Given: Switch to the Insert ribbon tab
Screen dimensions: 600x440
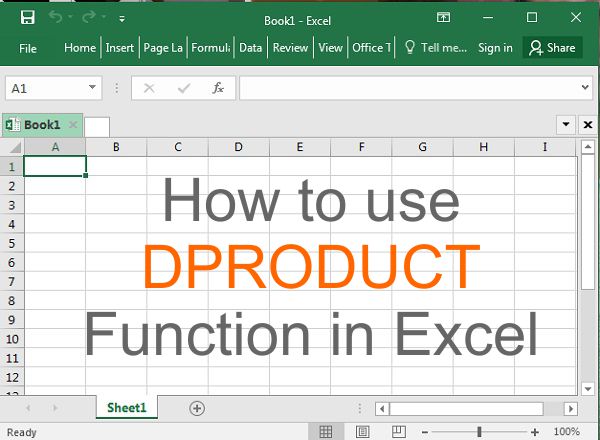Looking at the screenshot, I should [x=120, y=48].
